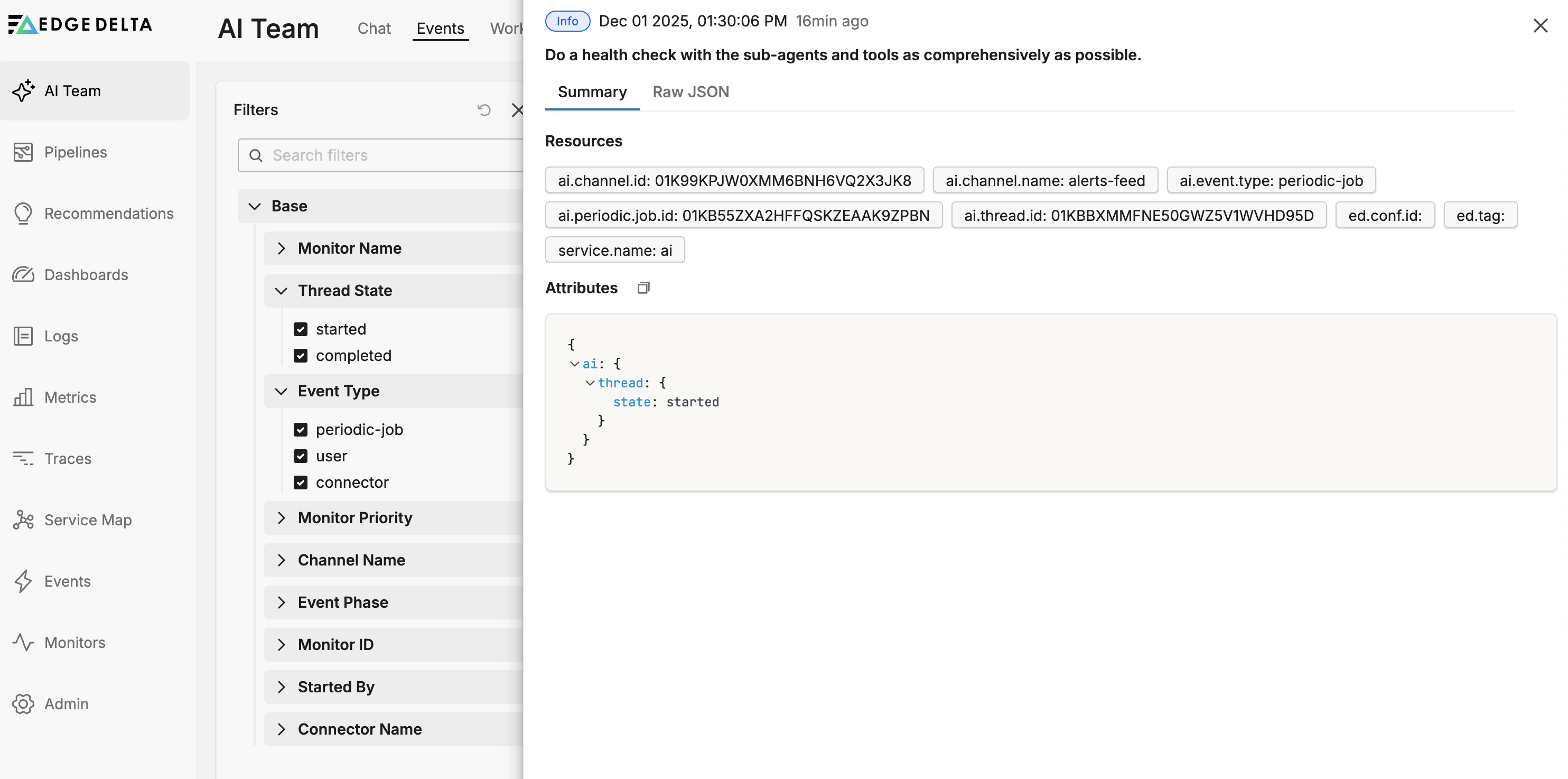This screenshot has height=779, width=1568.
Task: Collapse the Thread State filter section
Action: (x=281, y=291)
